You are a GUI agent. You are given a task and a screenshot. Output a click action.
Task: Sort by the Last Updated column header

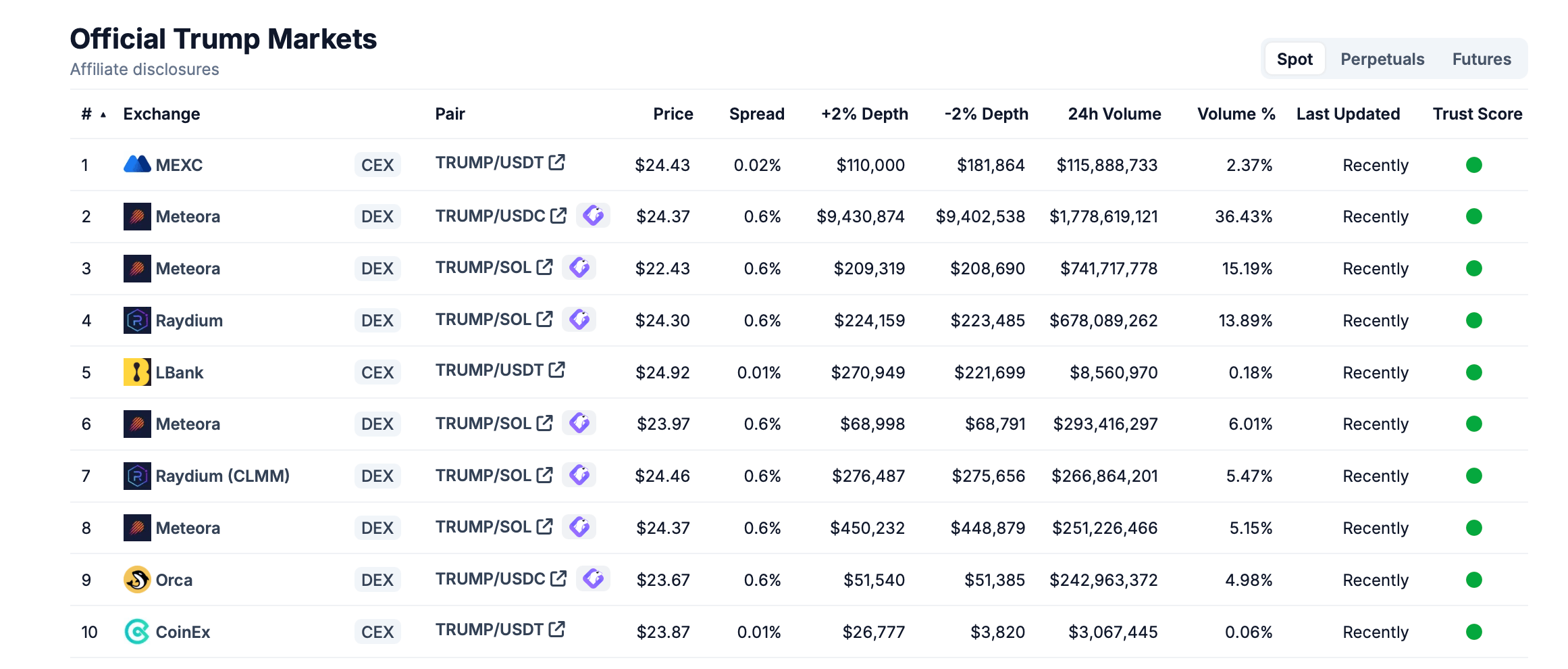click(x=1349, y=114)
